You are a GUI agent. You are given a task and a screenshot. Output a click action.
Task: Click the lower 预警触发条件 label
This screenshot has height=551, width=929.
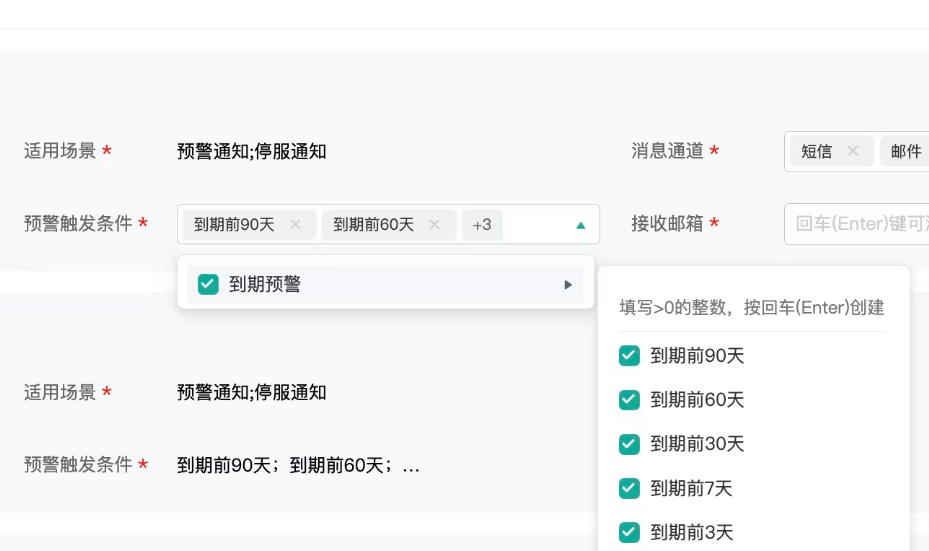click(x=78, y=464)
